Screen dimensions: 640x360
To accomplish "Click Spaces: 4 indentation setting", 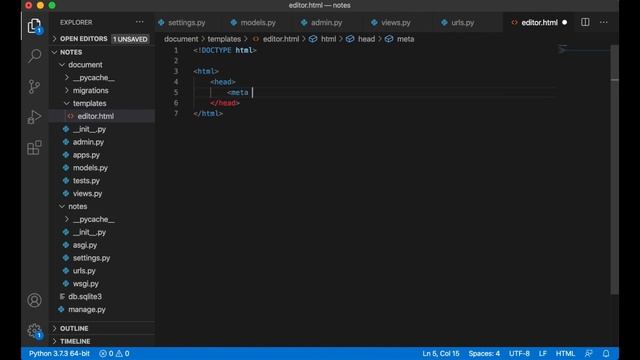I will pyautogui.click(x=484, y=353).
